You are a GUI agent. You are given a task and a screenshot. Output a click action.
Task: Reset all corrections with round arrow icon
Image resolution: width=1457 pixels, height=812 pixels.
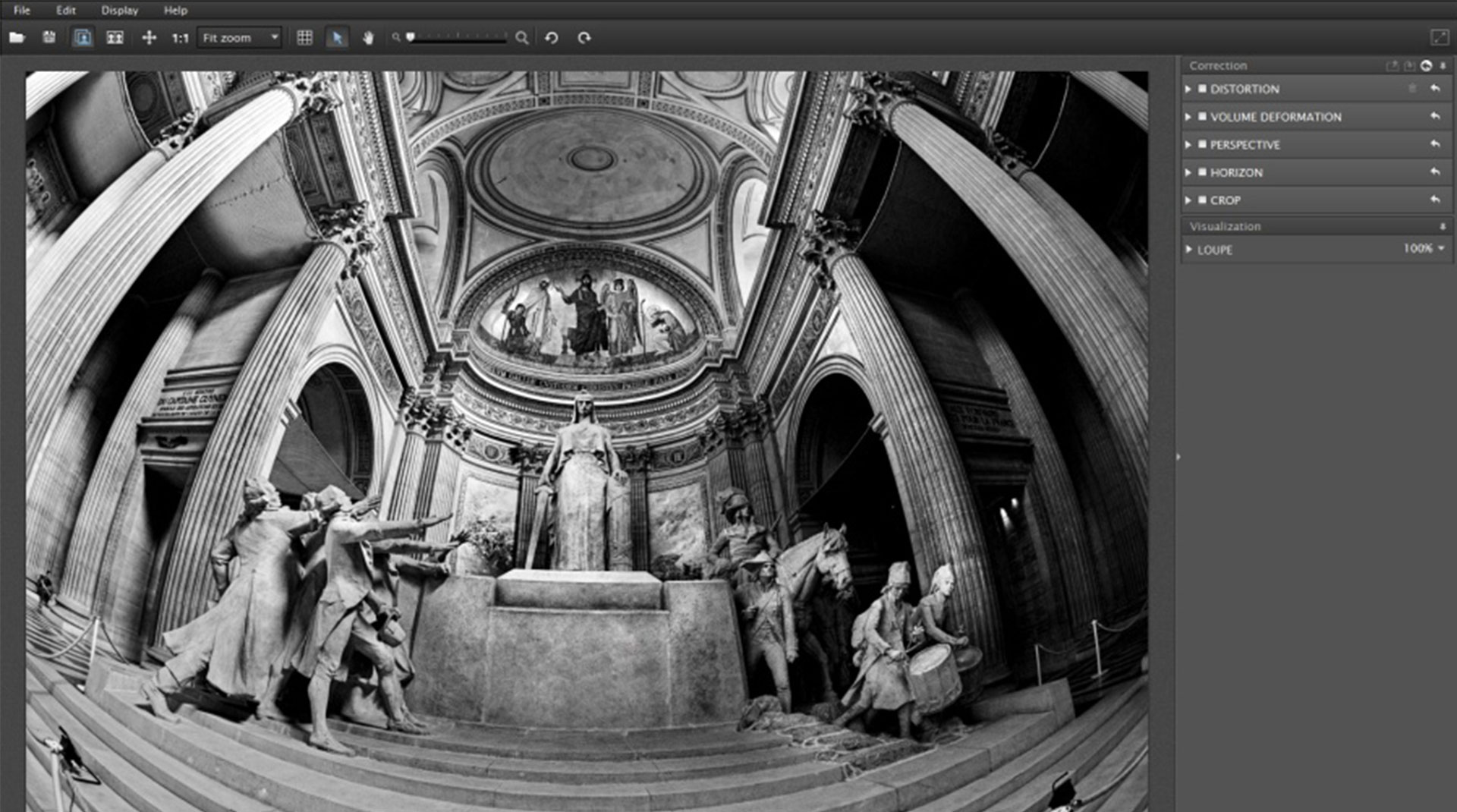click(x=1426, y=66)
